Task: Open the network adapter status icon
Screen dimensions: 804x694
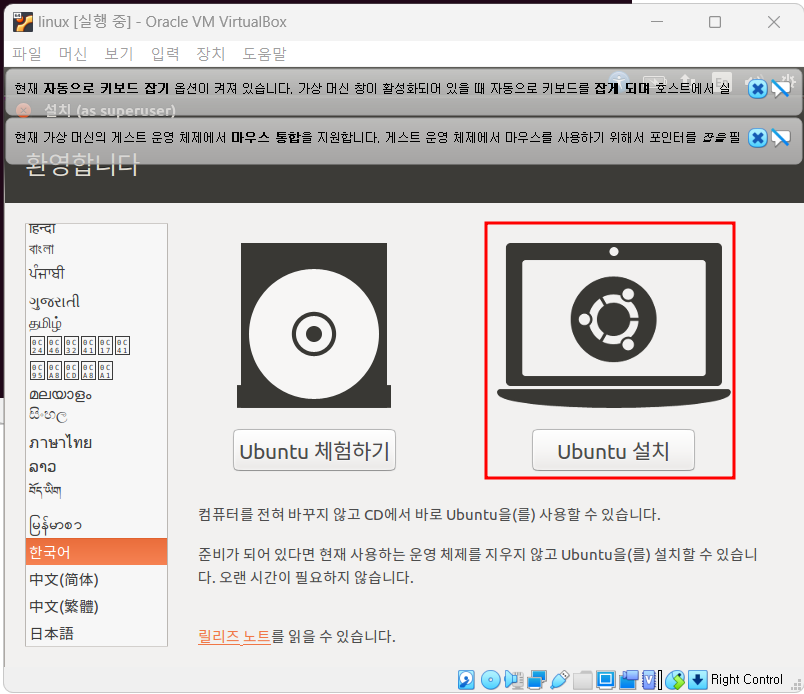Action: 536,680
